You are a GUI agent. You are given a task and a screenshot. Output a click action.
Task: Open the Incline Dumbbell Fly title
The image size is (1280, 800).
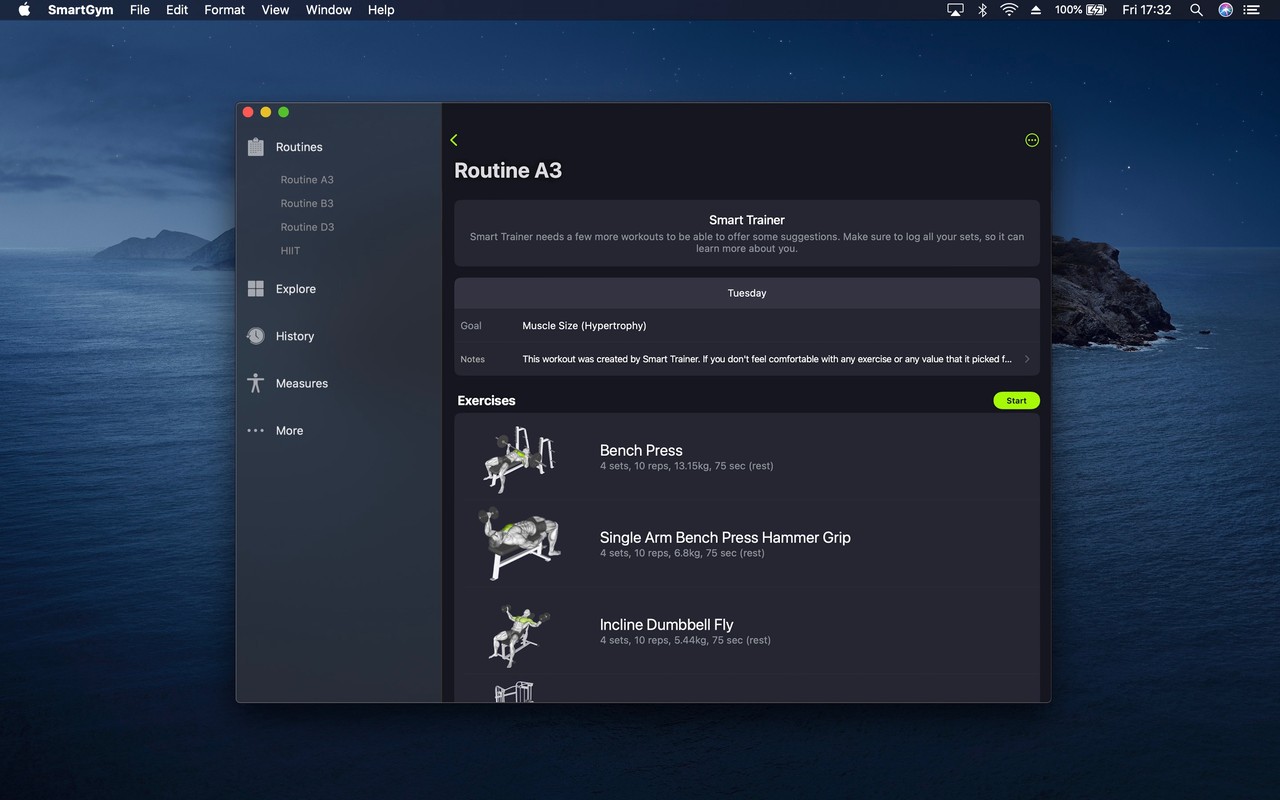666,624
